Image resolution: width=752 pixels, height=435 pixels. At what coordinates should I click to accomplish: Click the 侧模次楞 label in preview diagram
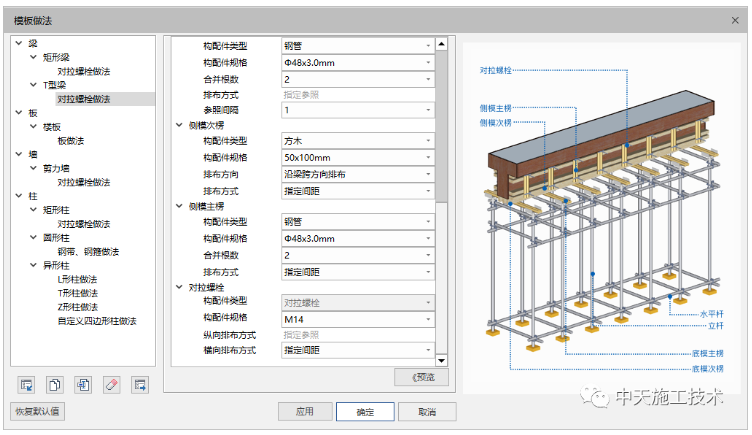496,123
